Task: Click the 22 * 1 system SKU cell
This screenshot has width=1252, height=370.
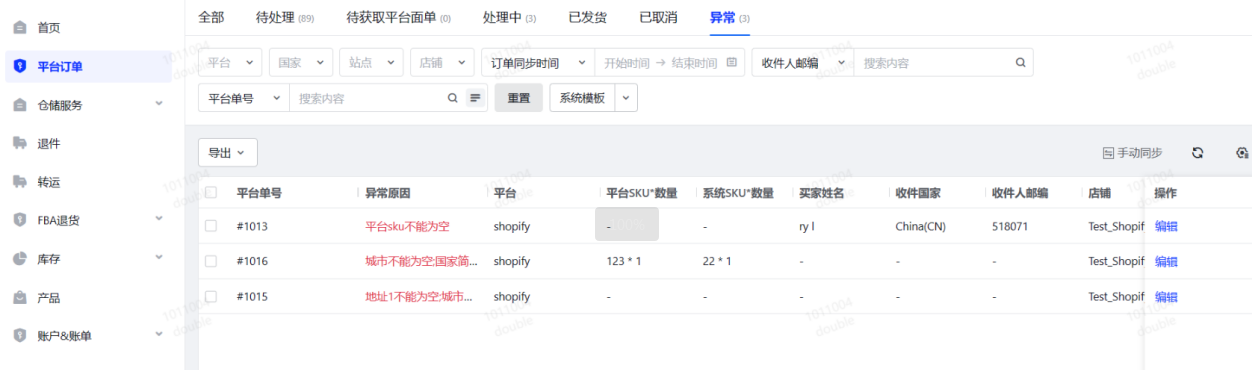Action: pyautogui.click(x=717, y=261)
